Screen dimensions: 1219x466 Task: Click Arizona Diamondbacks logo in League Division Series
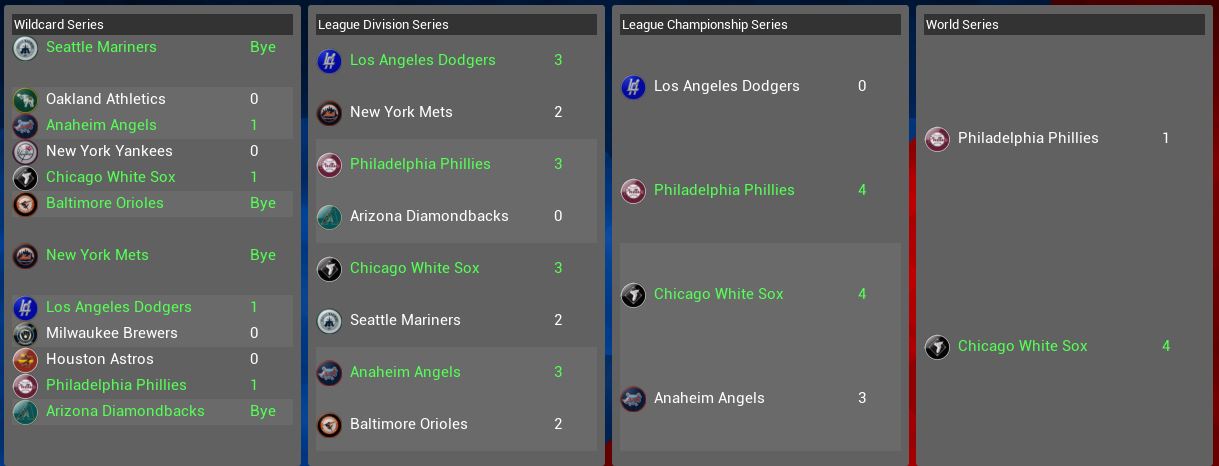[x=329, y=216]
